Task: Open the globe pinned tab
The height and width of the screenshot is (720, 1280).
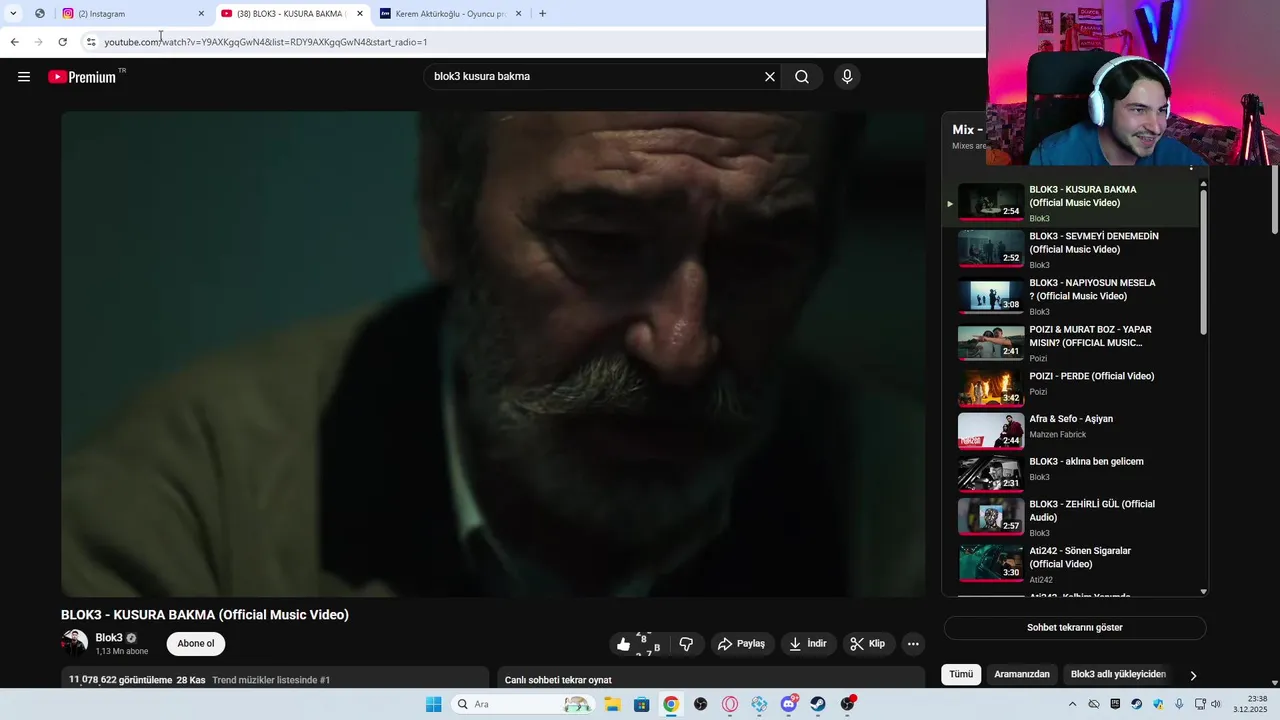Action: click(x=40, y=14)
